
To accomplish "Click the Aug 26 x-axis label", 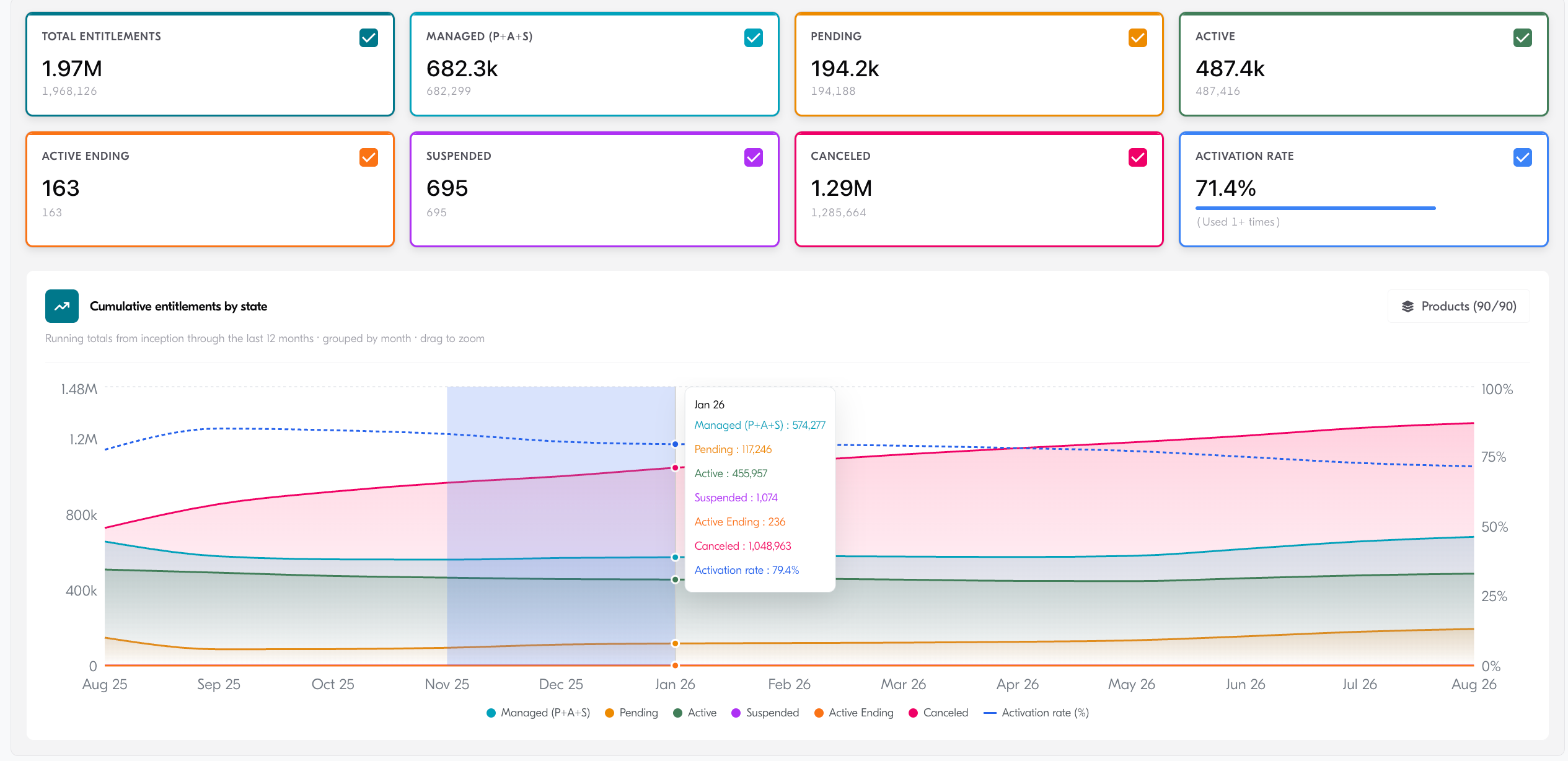I will [x=1474, y=684].
